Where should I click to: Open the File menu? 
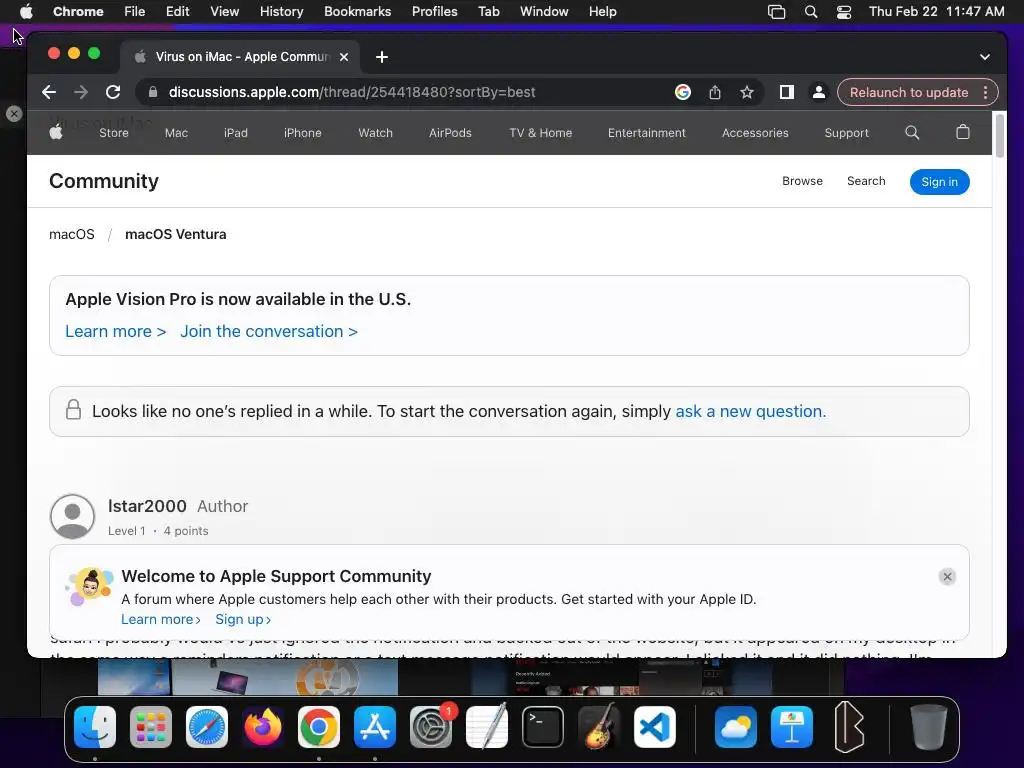pyautogui.click(x=135, y=11)
